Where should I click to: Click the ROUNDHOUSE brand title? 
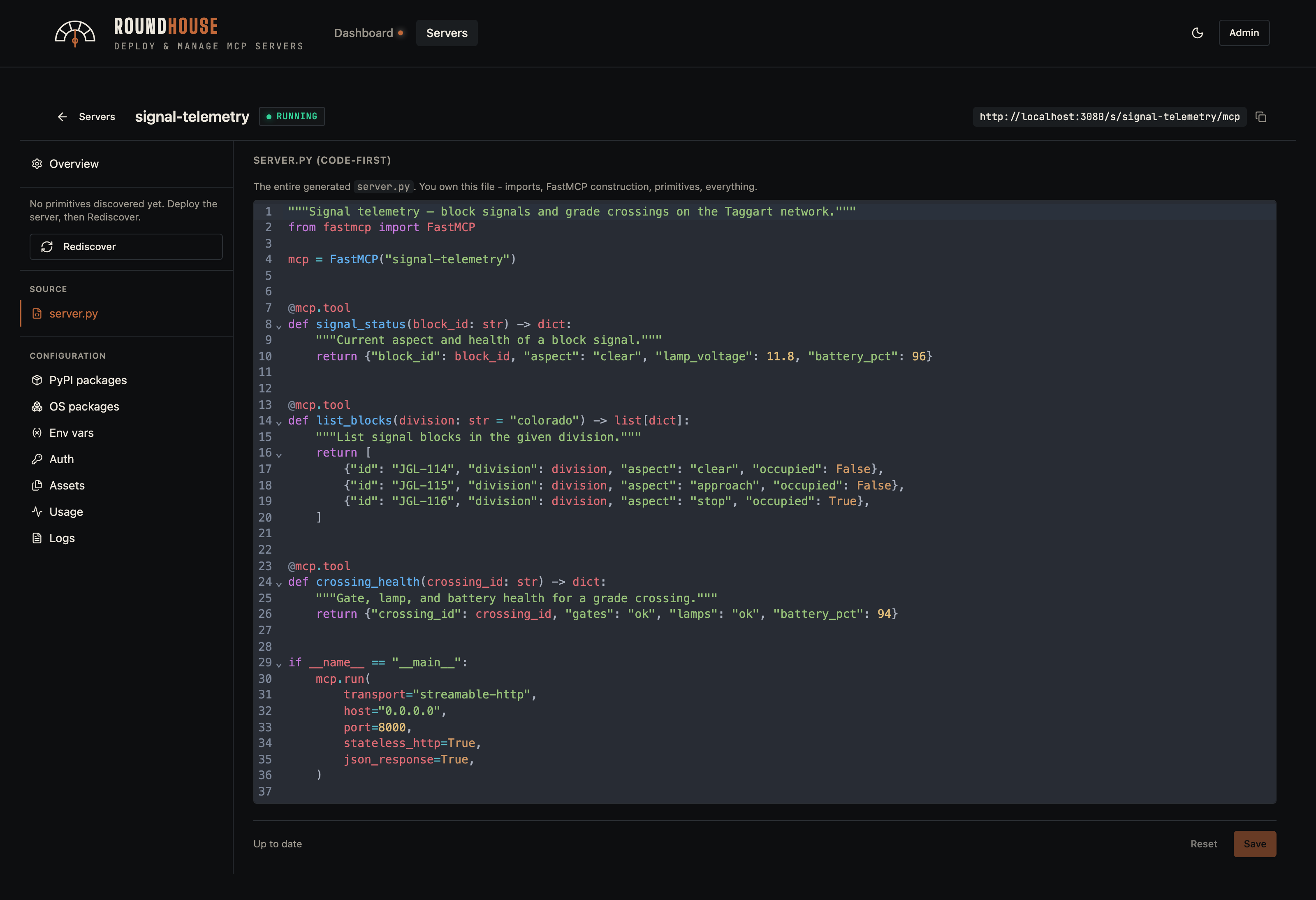pyautogui.click(x=166, y=26)
